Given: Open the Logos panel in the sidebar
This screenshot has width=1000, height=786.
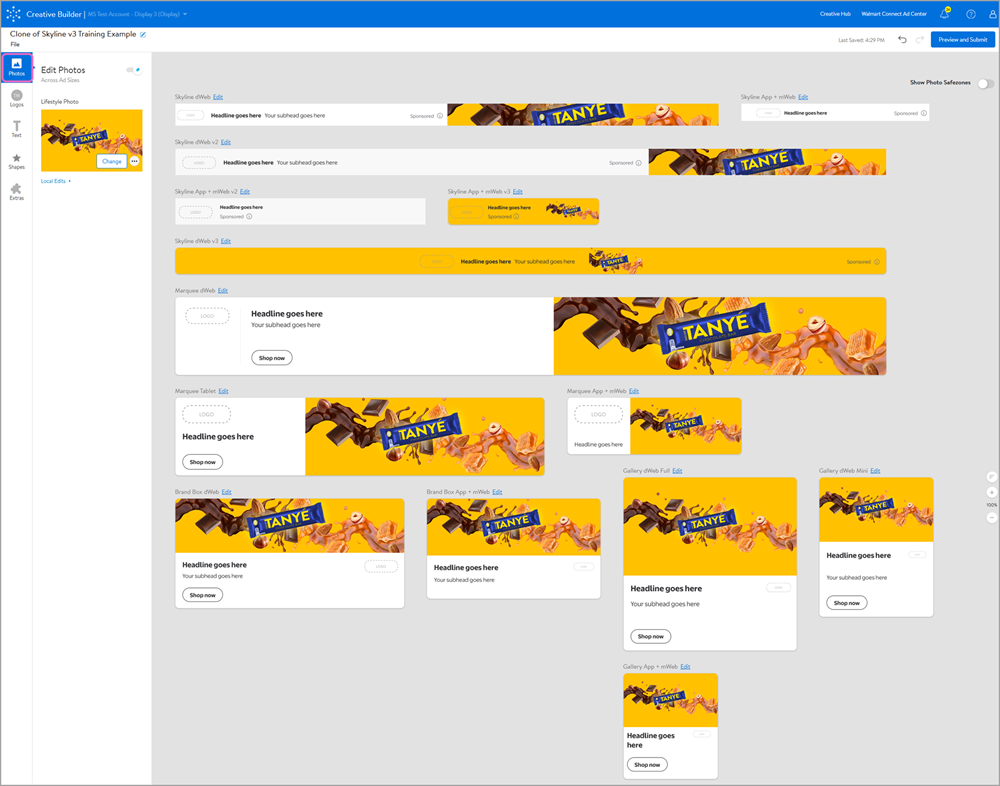Looking at the screenshot, I should coord(17,98).
